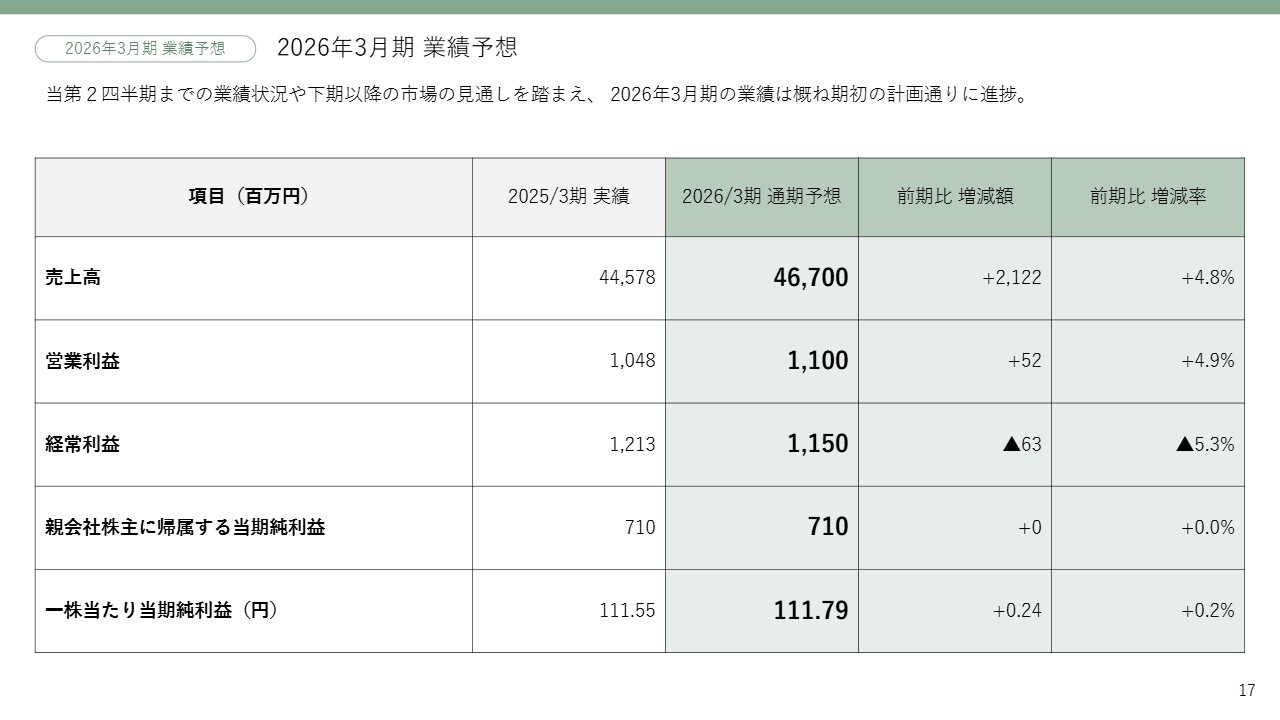Viewport: 1280px width, 720px height.
Task: Click the 111.79 earnings per share forecast
Action: pos(810,610)
